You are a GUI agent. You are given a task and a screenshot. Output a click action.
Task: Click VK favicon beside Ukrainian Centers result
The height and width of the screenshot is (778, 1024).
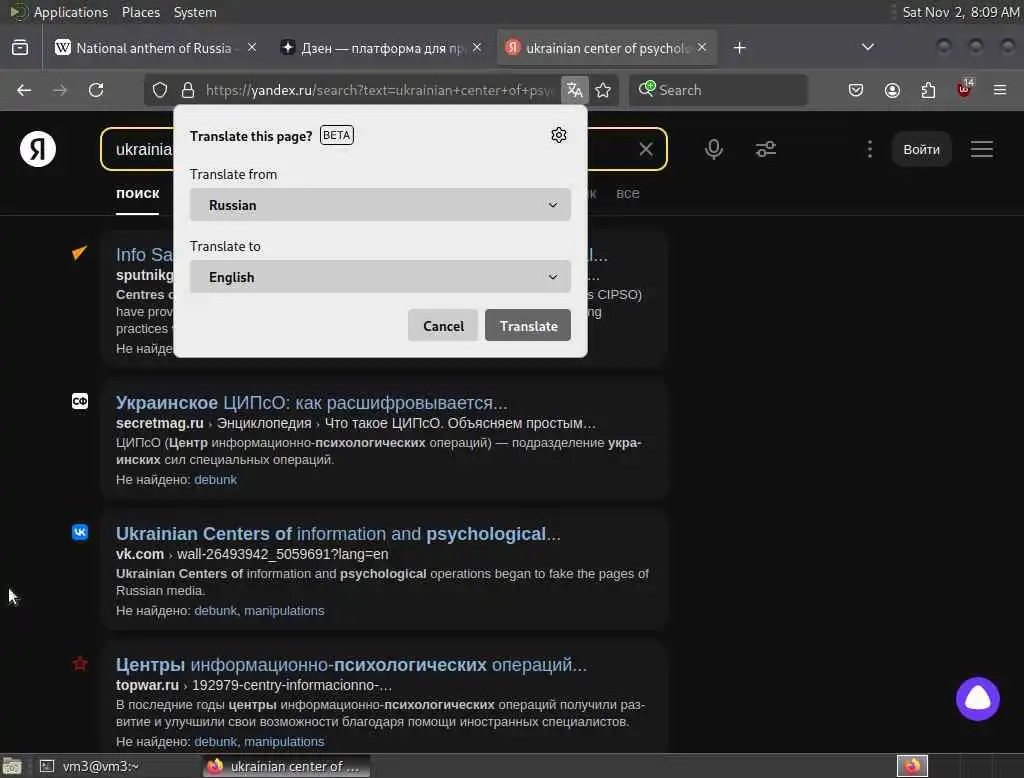click(x=80, y=532)
